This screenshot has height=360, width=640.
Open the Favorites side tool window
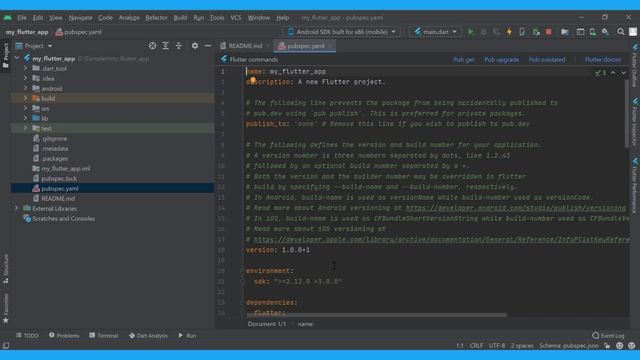(6, 308)
